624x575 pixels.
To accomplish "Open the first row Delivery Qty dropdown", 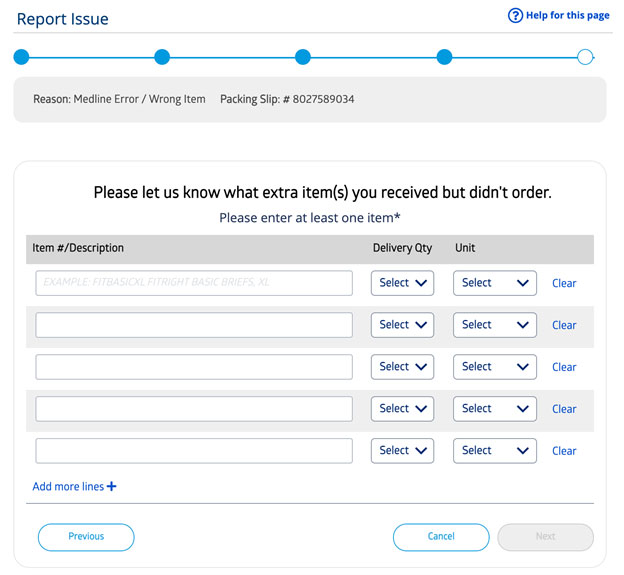I will point(402,283).
